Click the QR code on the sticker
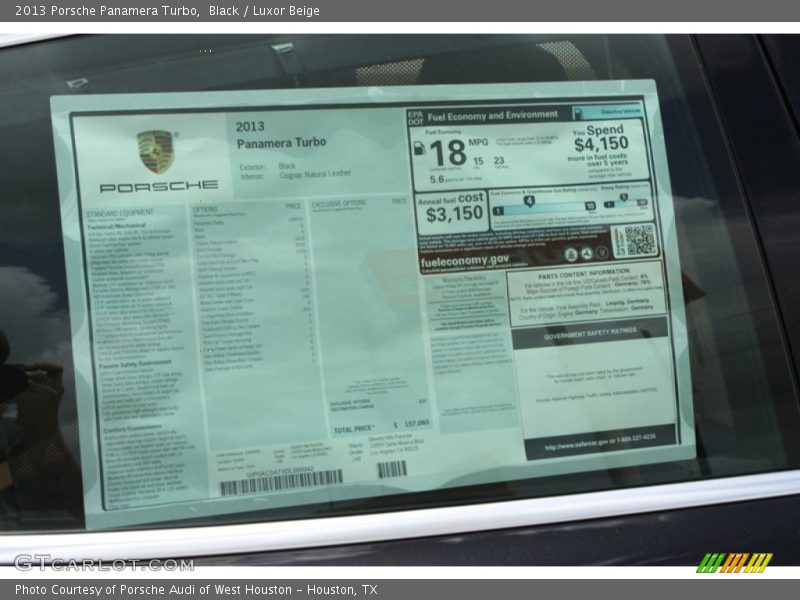This screenshot has height=600, width=800. click(x=640, y=240)
